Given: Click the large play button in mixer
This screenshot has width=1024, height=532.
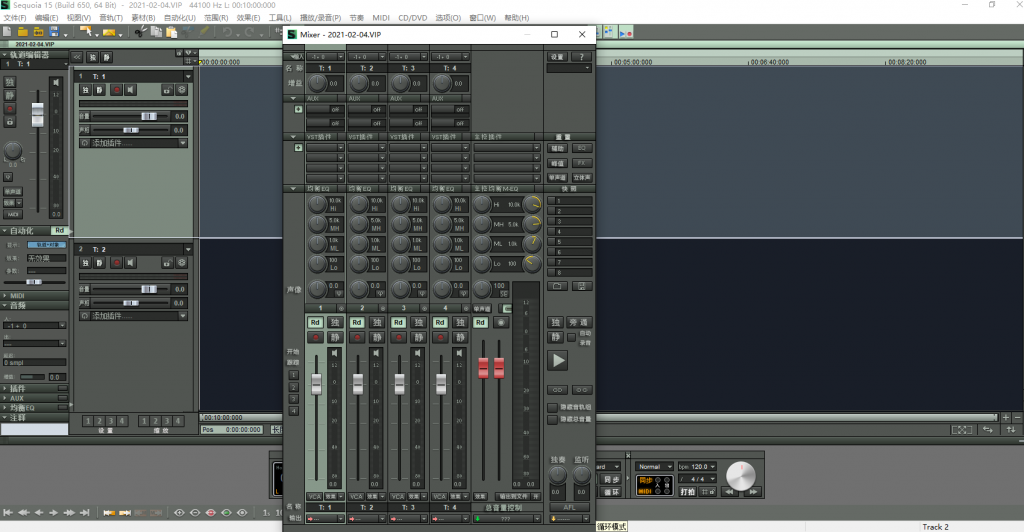Looking at the screenshot, I should (558, 360).
